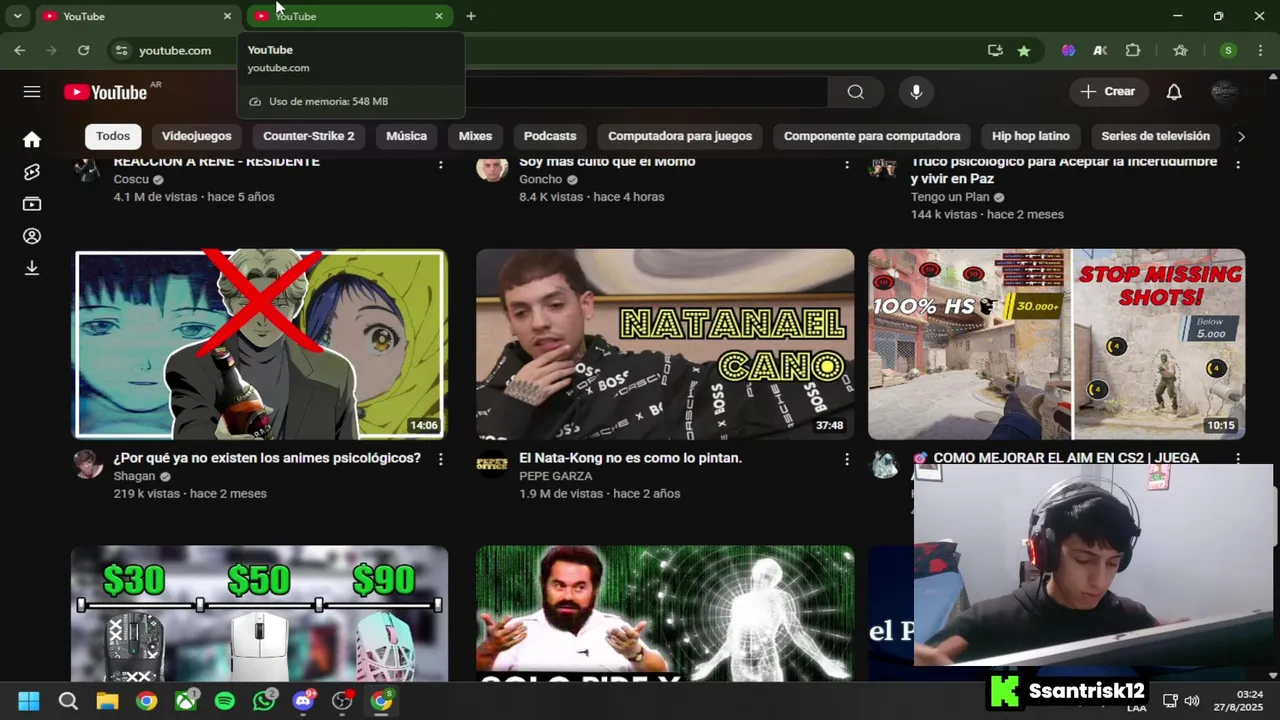1280x720 pixels.
Task: Reload the page
Action: click(83, 50)
